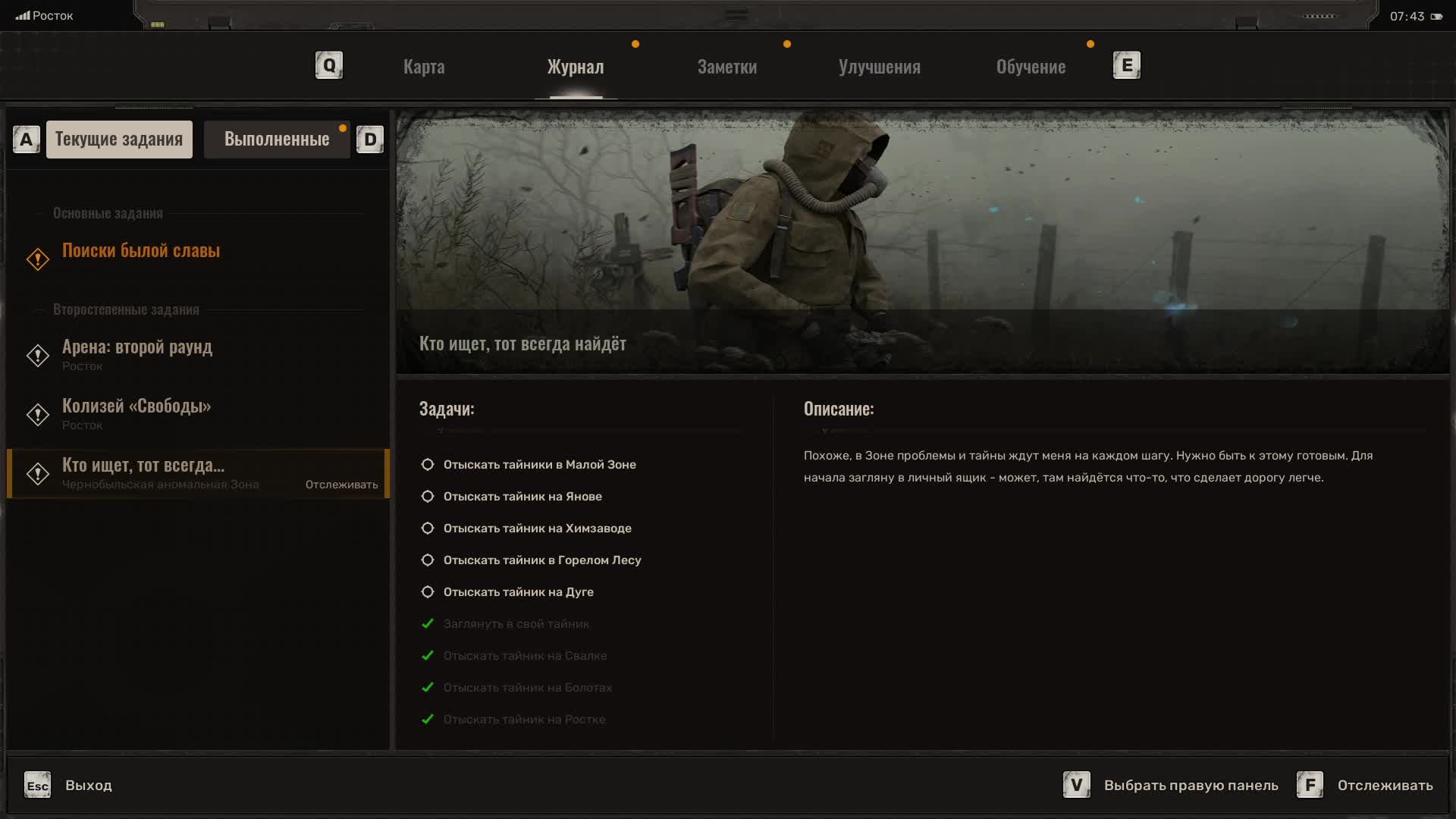The width and height of the screenshot is (1456, 819).
Task: Click the A key icon beside Текущие задания
Action: click(27, 140)
